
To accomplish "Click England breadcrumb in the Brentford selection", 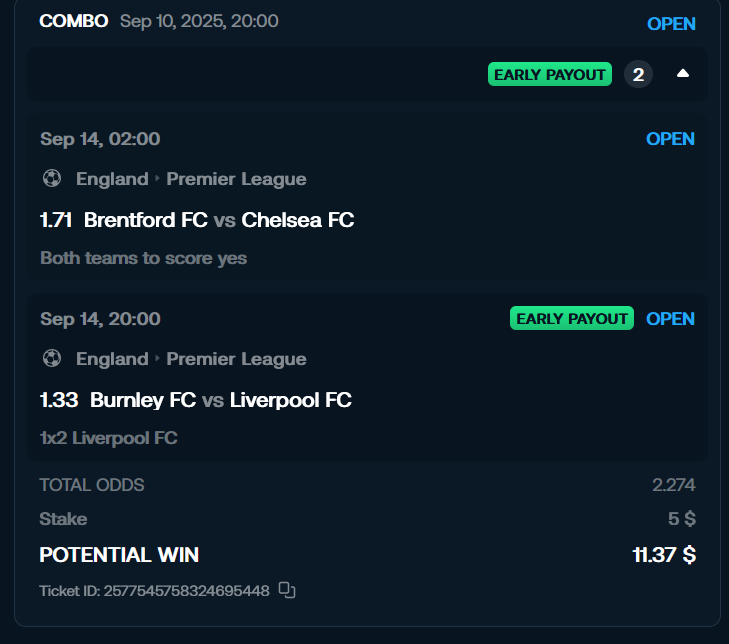I will [112, 179].
